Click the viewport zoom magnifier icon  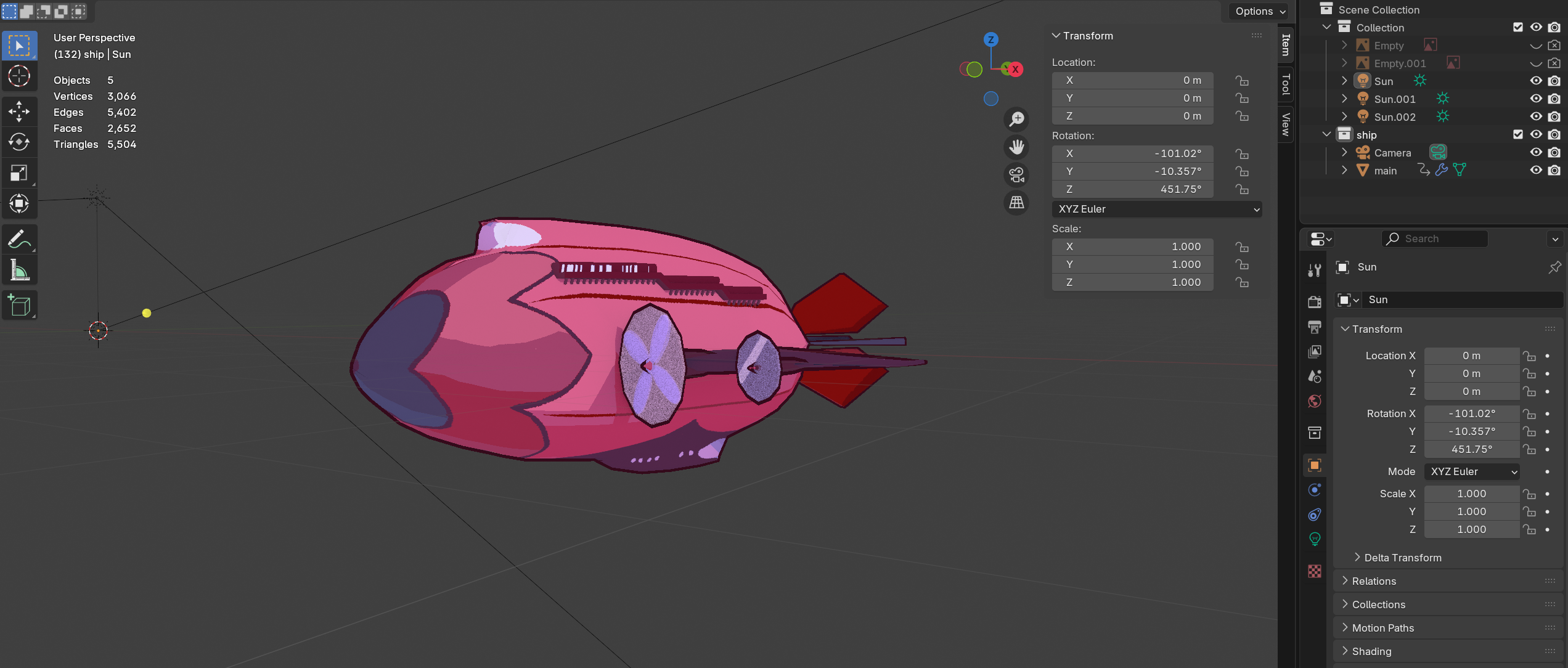coord(1016,119)
